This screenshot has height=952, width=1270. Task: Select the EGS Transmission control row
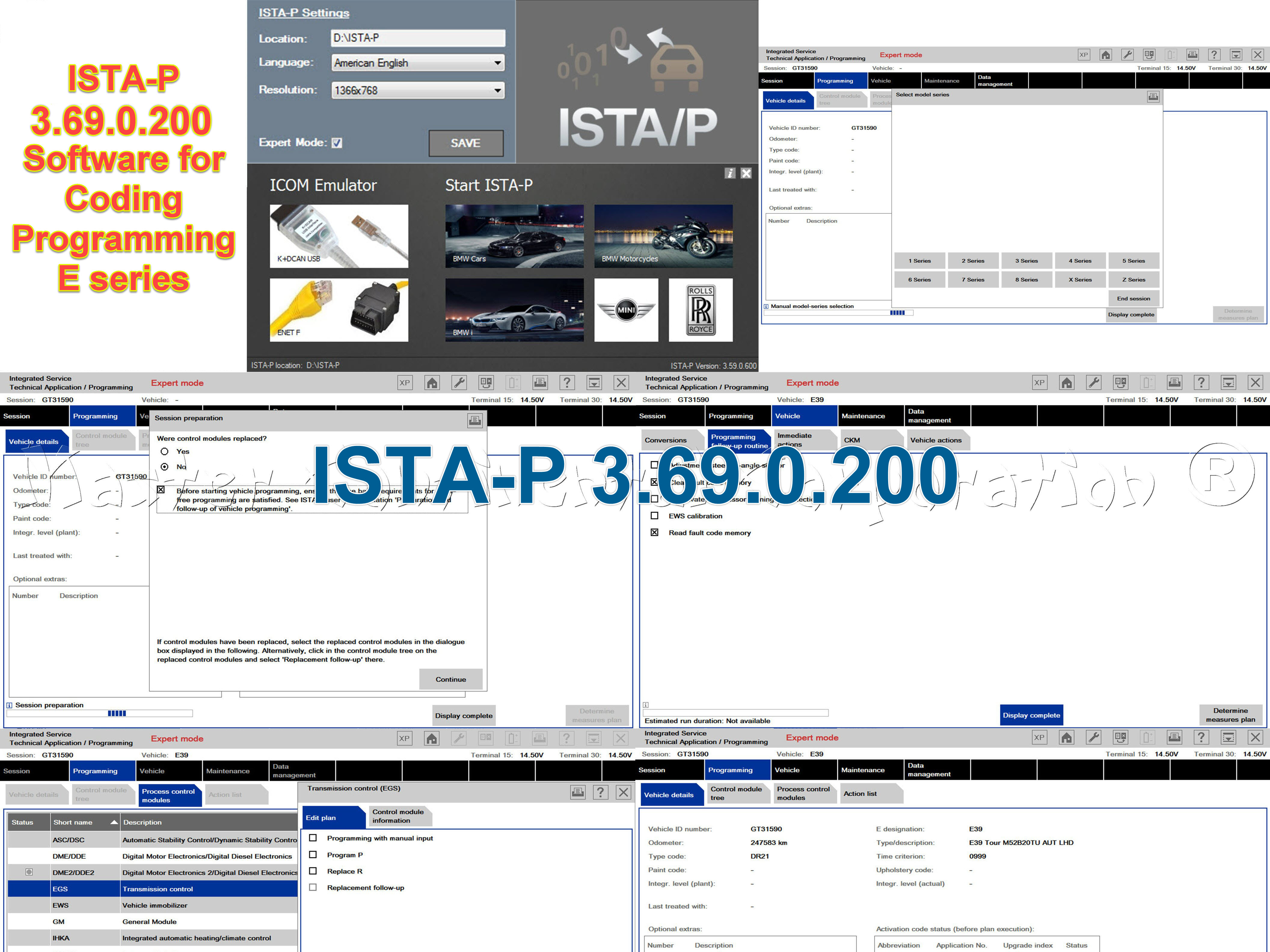pos(153,889)
